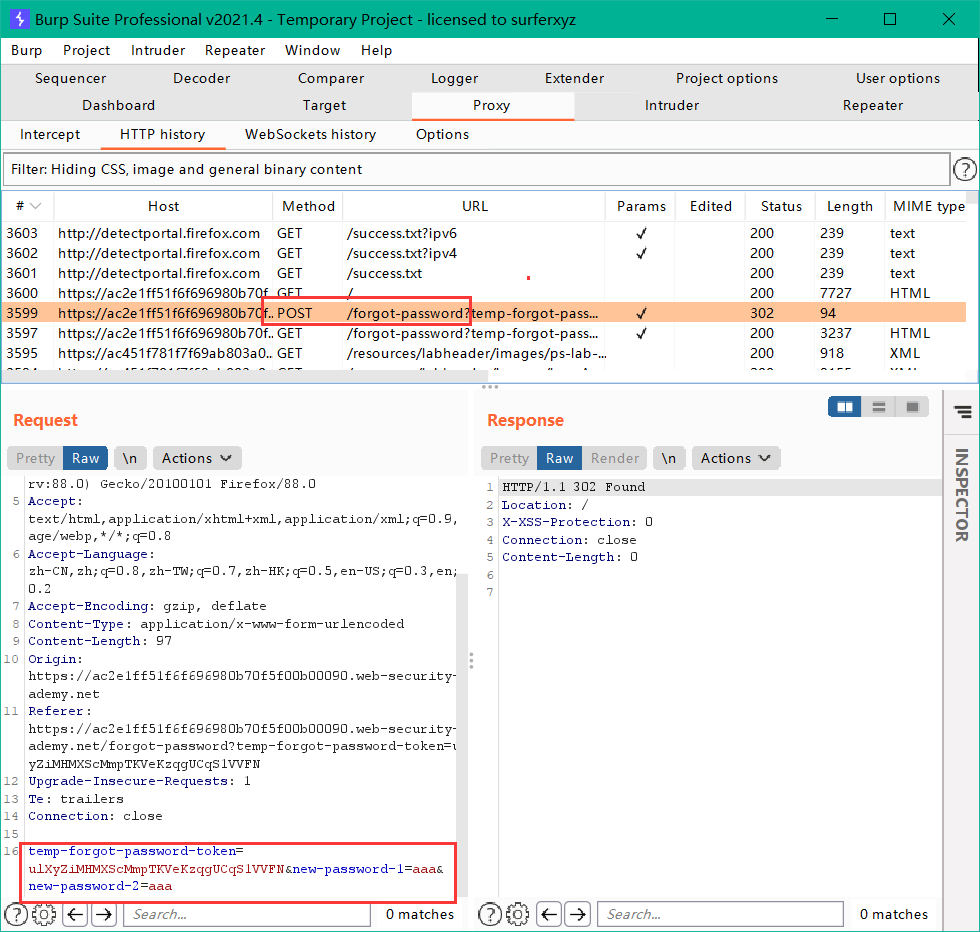Click the filter bar to edit filter
This screenshot has width=980, height=932.
[476, 169]
